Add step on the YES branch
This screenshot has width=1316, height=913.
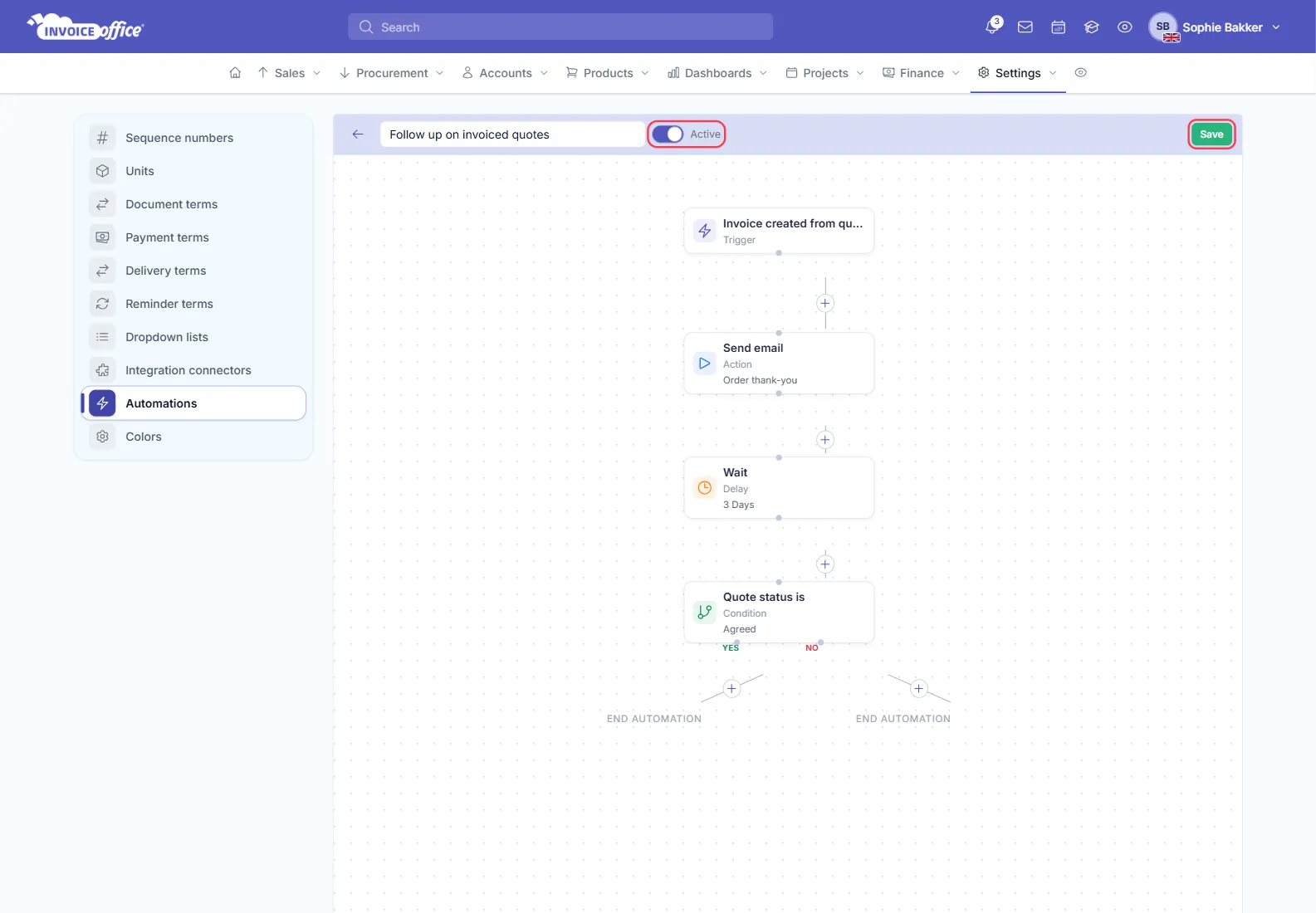pos(731,688)
